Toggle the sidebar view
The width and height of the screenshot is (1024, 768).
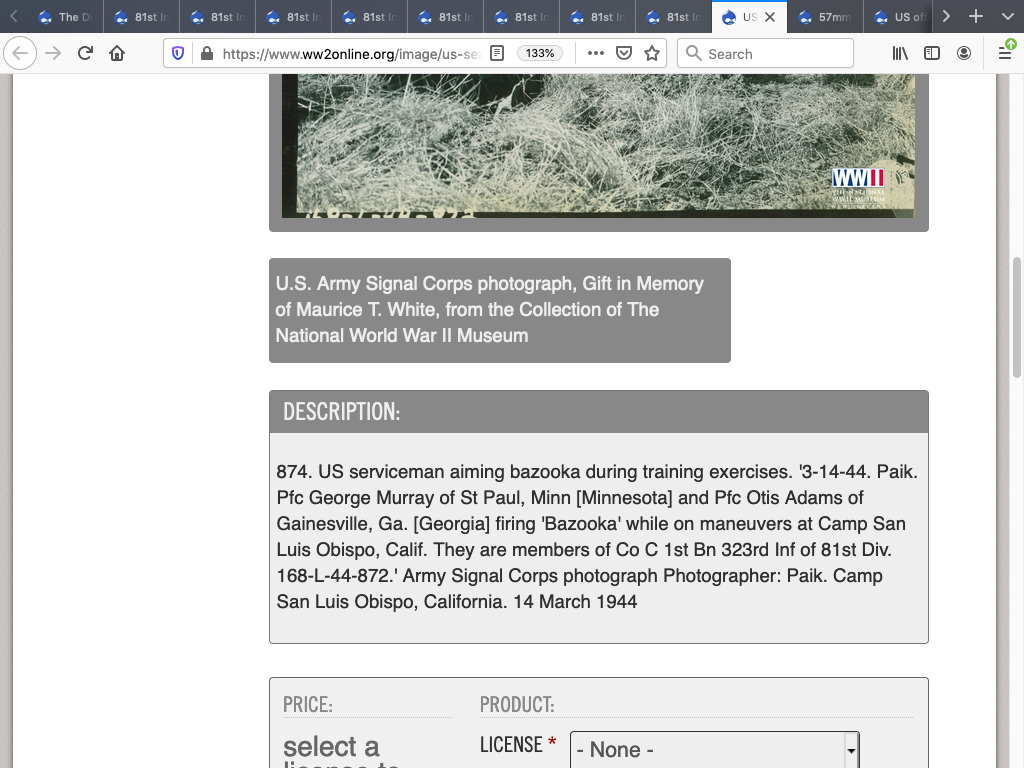[932, 54]
